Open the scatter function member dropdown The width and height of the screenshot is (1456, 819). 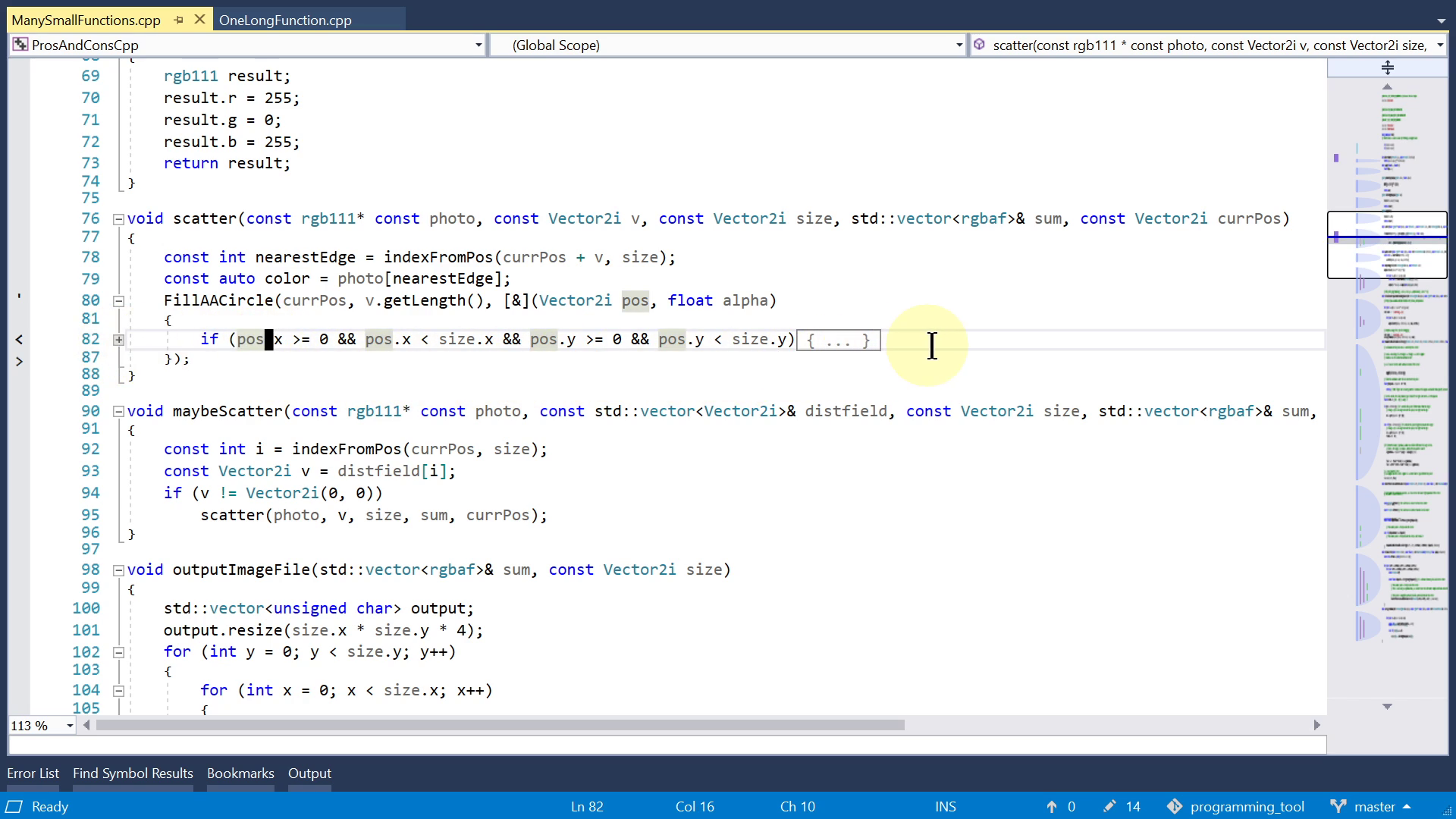pyautogui.click(x=1440, y=45)
